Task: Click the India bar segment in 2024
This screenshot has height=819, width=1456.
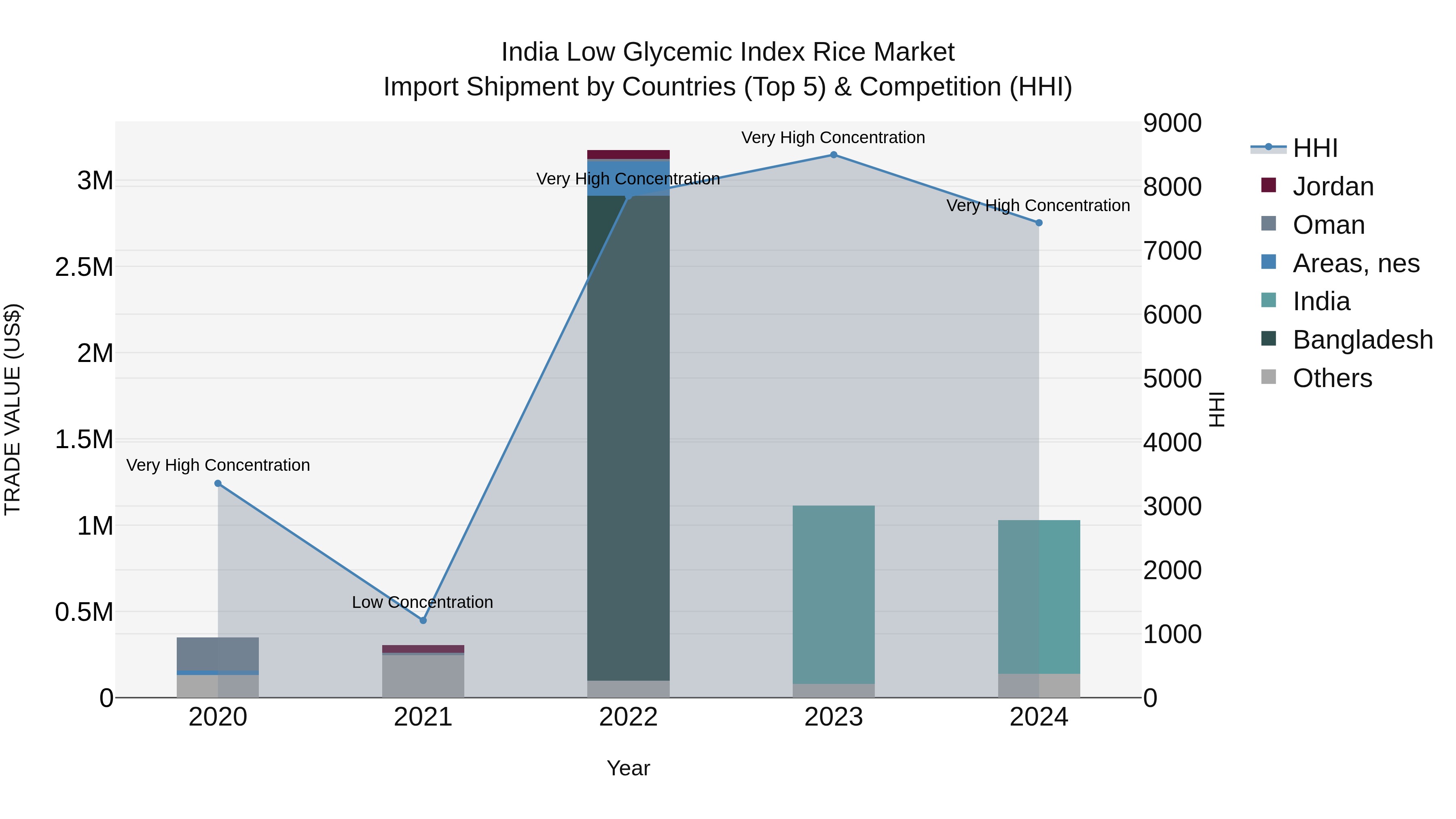Action: (1039, 597)
